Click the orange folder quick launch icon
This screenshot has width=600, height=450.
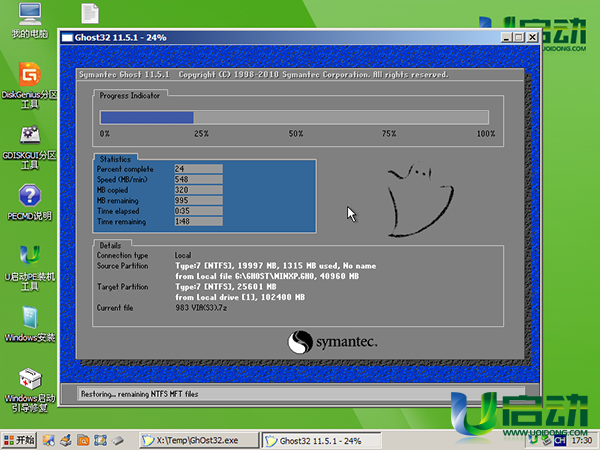(83, 440)
